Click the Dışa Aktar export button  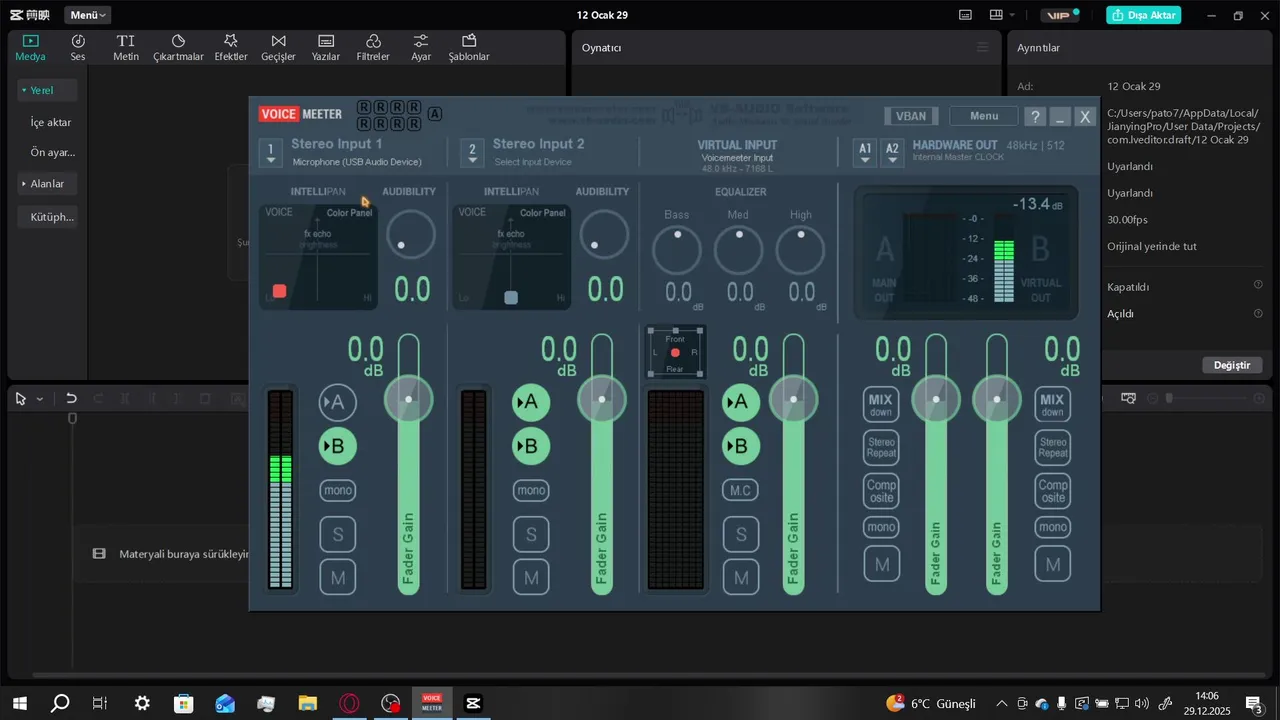(x=1144, y=15)
